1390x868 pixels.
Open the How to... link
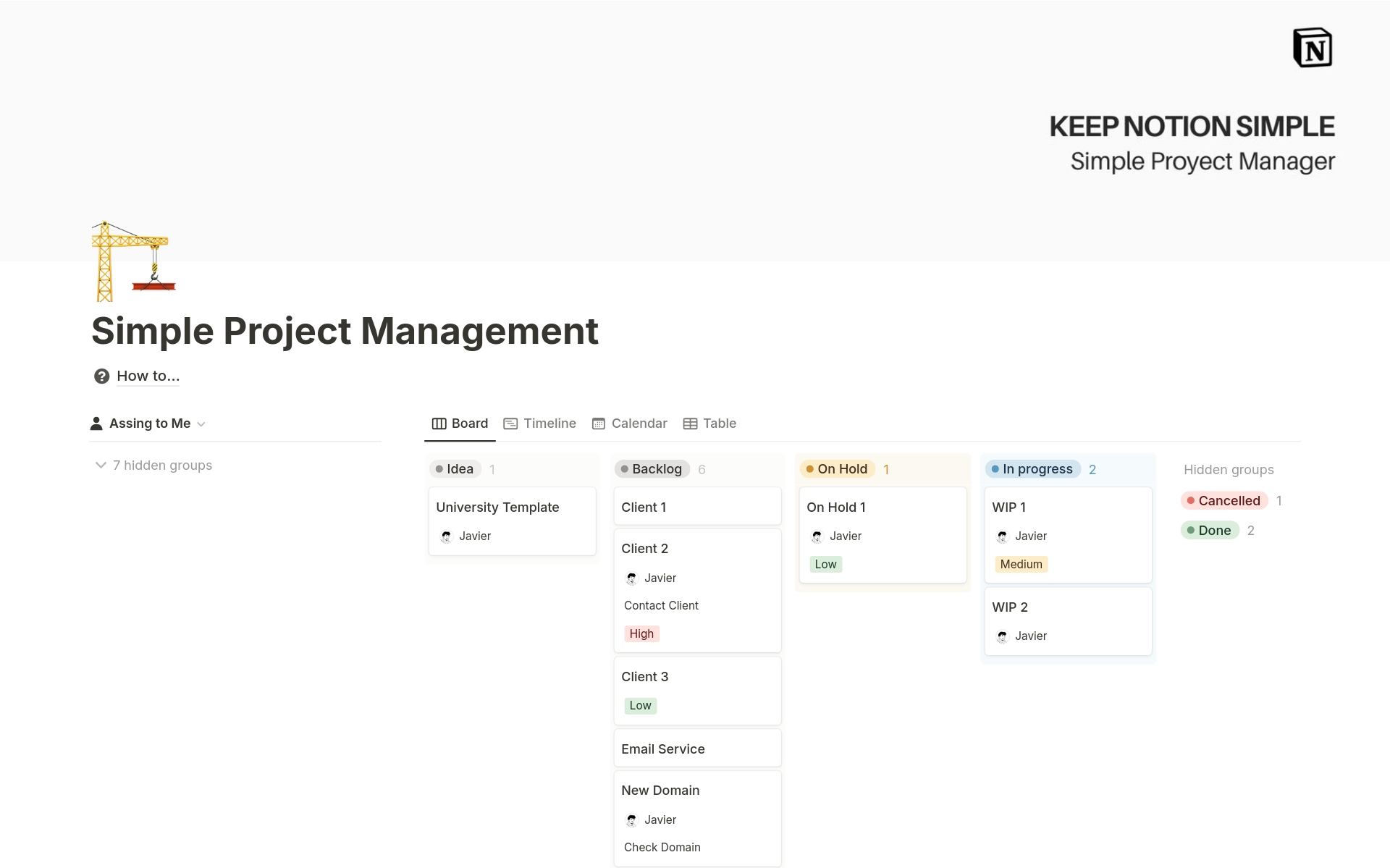pyautogui.click(x=148, y=376)
